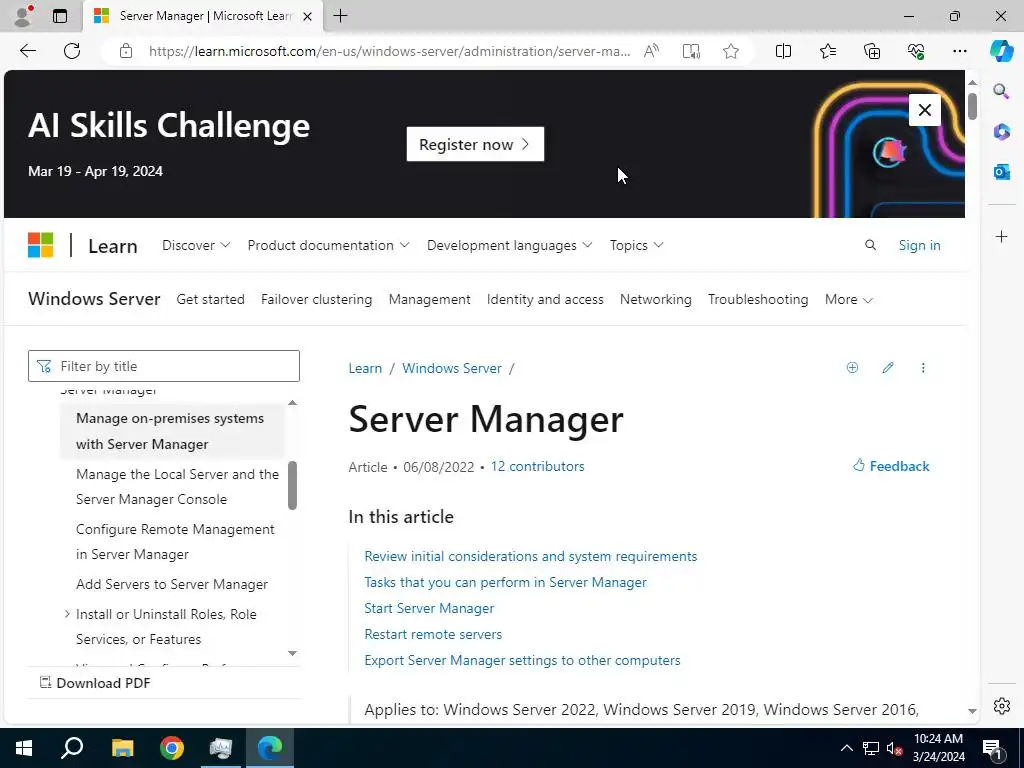Image resolution: width=1024 pixels, height=768 pixels.
Task: Click the Read aloud icon in address bar
Action: click(x=651, y=51)
